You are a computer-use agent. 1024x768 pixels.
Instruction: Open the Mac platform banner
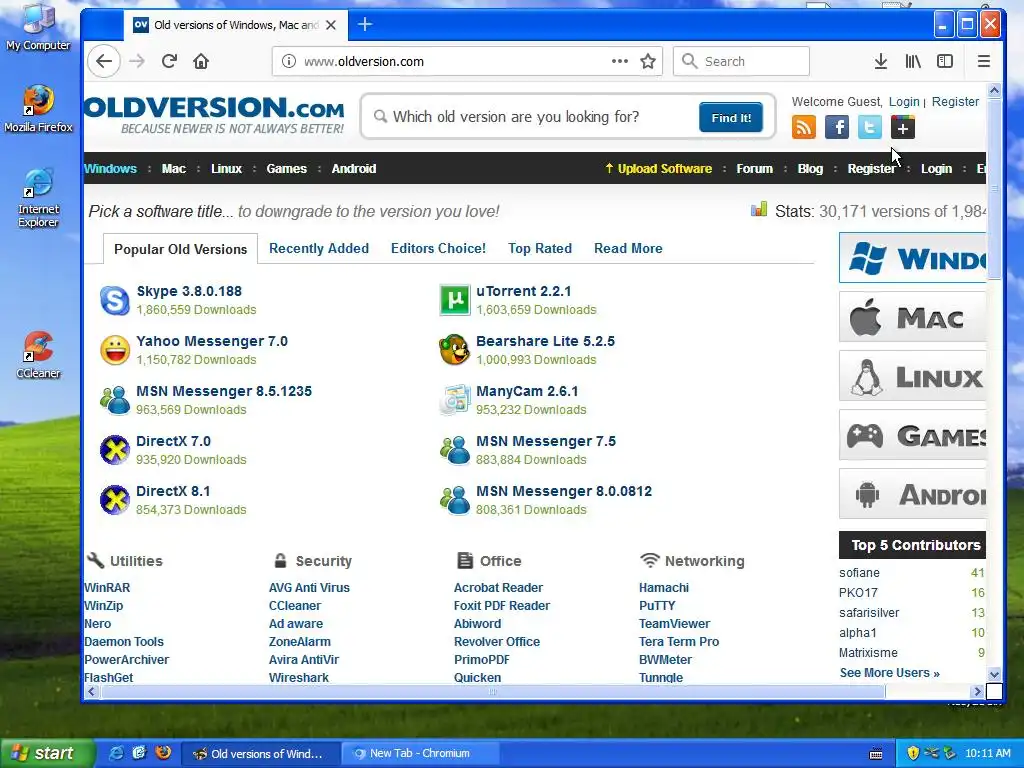[912, 317]
